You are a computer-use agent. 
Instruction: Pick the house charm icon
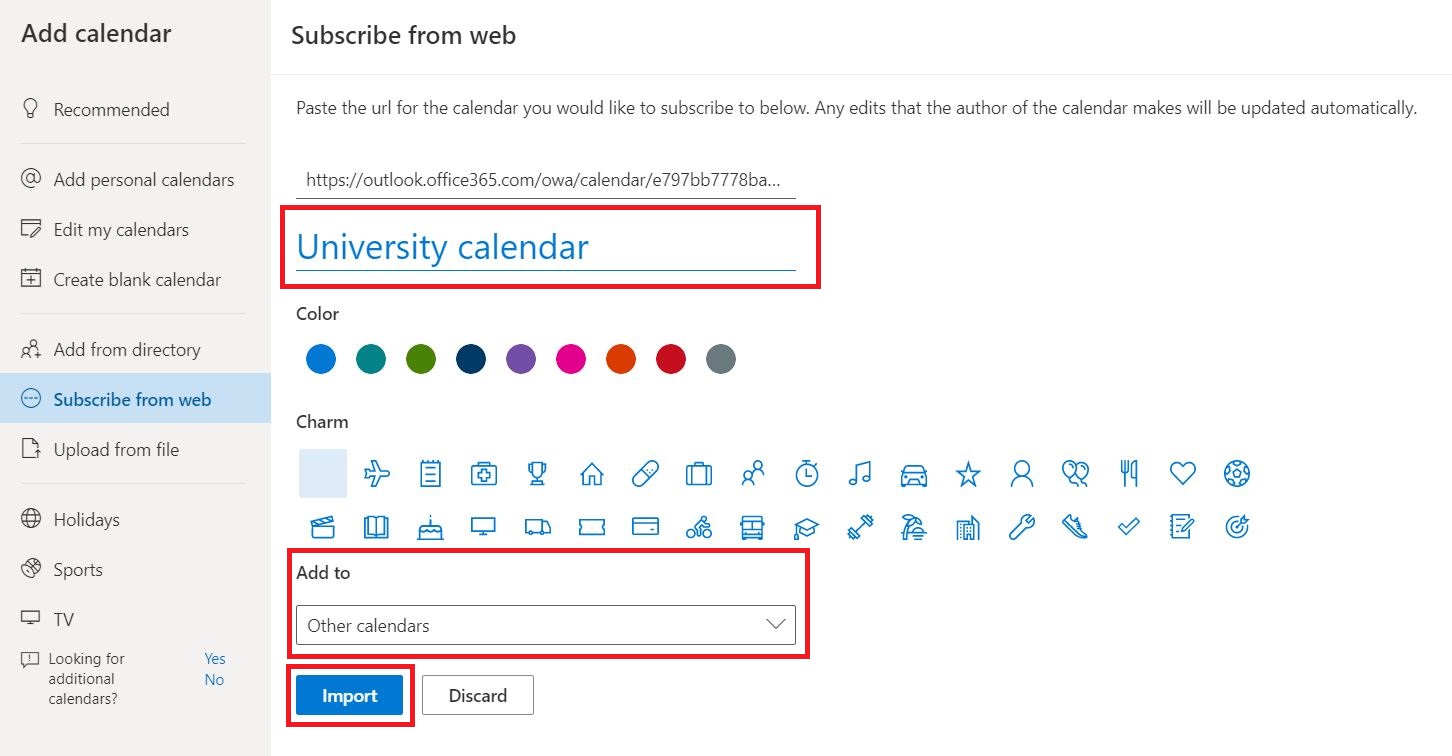coord(592,474)
